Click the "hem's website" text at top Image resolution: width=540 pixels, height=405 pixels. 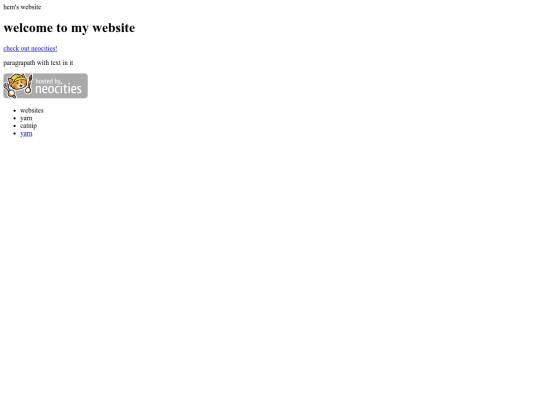pyautogui.click(x=22, y=7)
